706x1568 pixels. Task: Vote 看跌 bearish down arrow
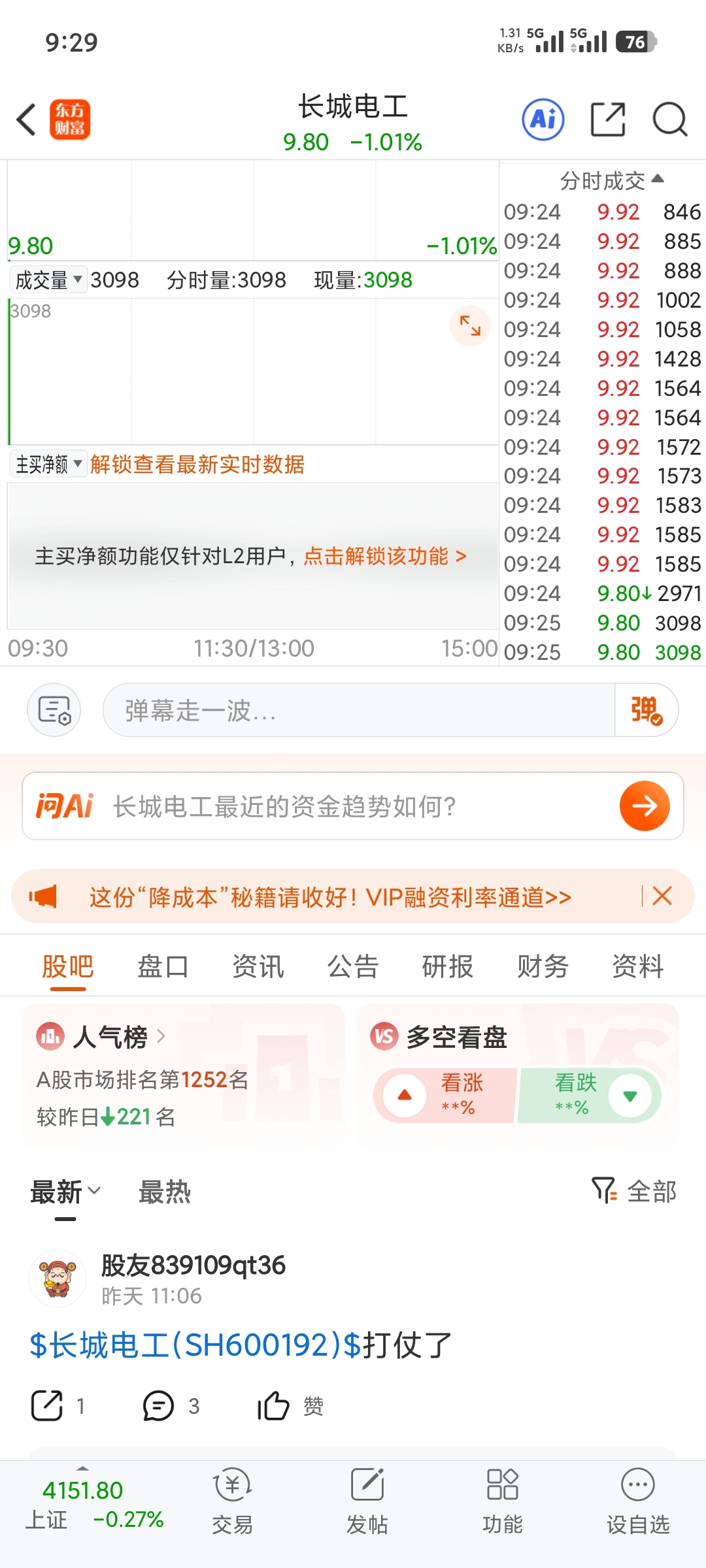[630, 1096]
